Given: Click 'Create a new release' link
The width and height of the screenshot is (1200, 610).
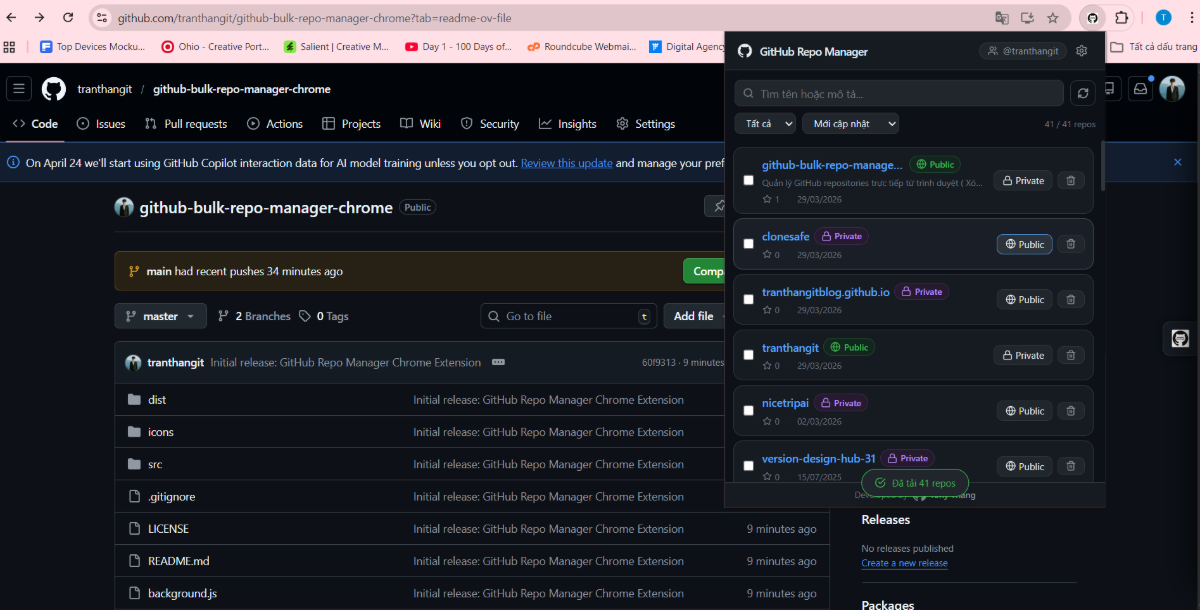Looking at the screenshot, I should coord(904,563).
